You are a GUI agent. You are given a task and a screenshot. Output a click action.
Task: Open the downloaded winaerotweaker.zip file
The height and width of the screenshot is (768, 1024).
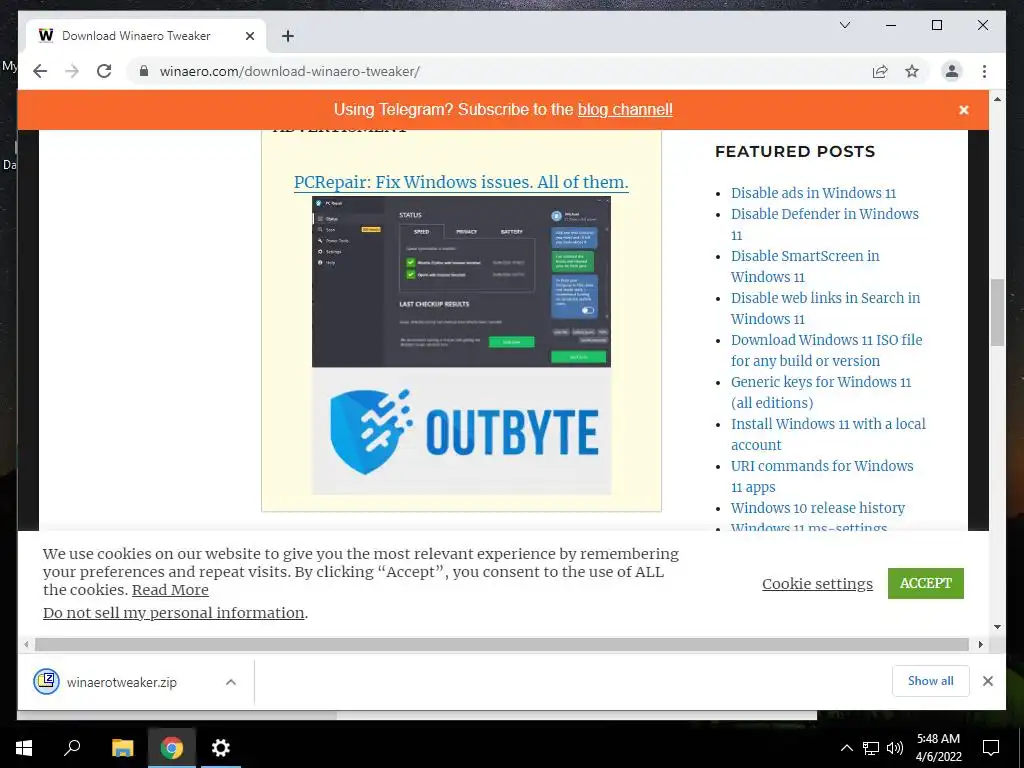click(x=121, y=682)
